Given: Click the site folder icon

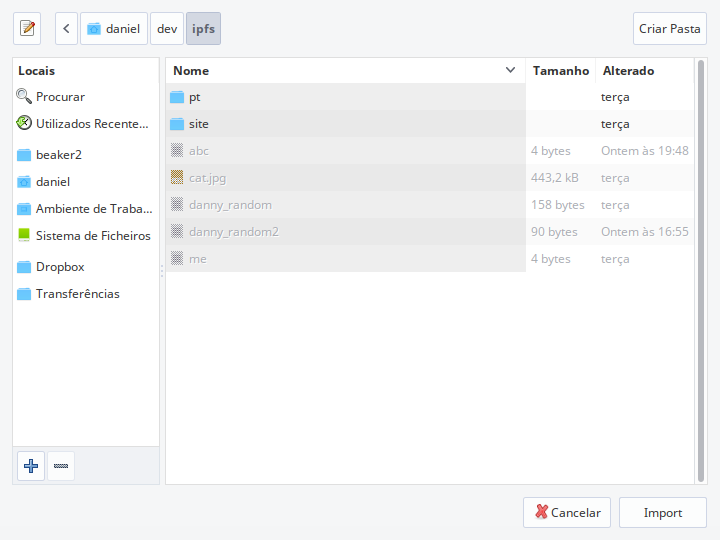Looking at the screenshot, I should point(177,124).
